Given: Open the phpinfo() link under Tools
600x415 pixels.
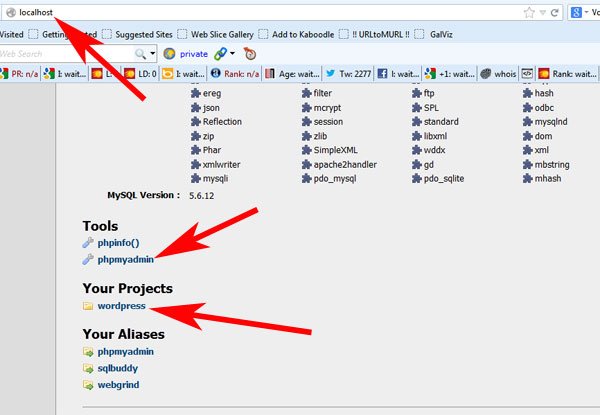Looking at the screenshot, I should coord(118,243).
